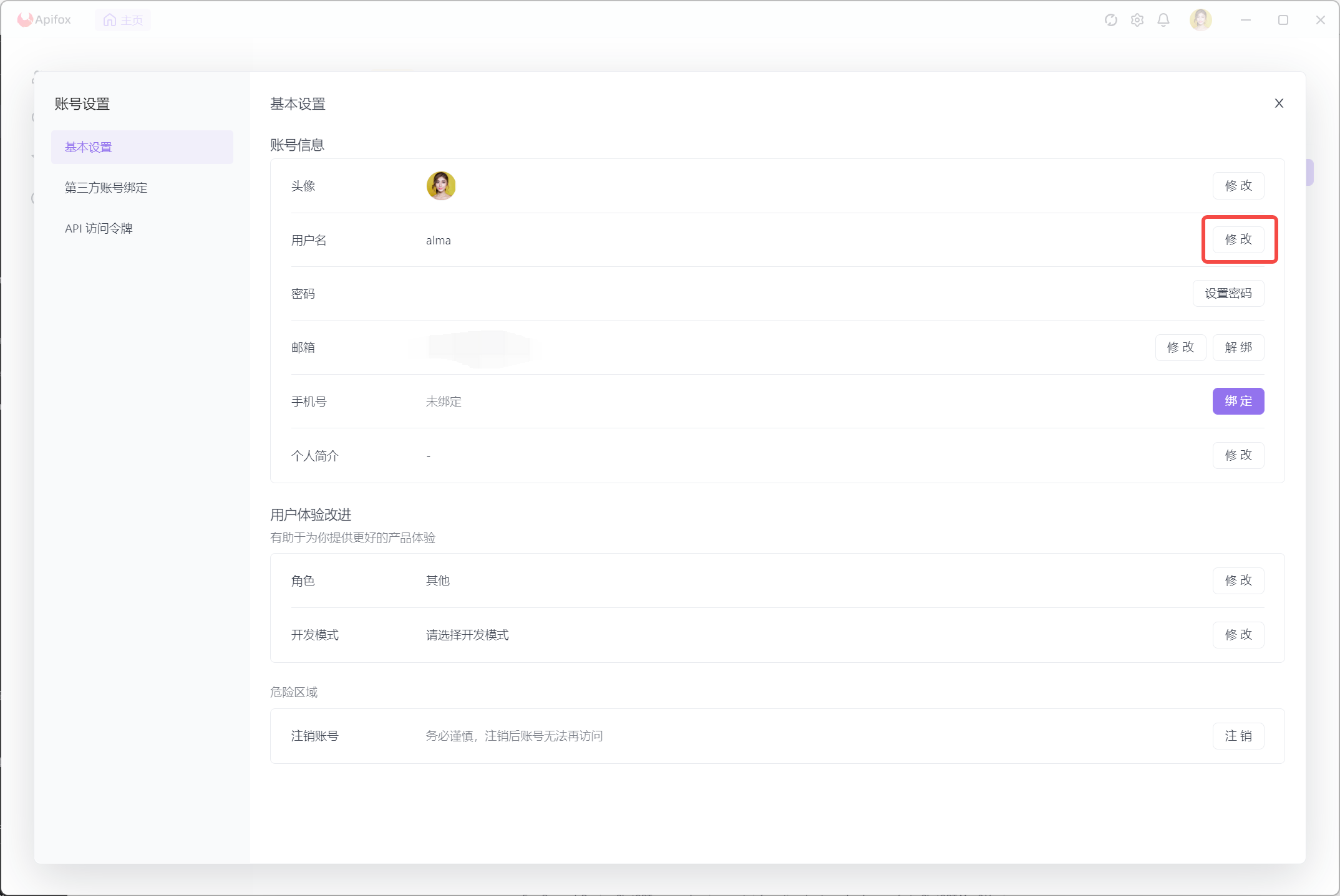1340x896 pixels.
Task: Close the account settings dialog
Action: pyautogui.click(x=1279, y=104)
